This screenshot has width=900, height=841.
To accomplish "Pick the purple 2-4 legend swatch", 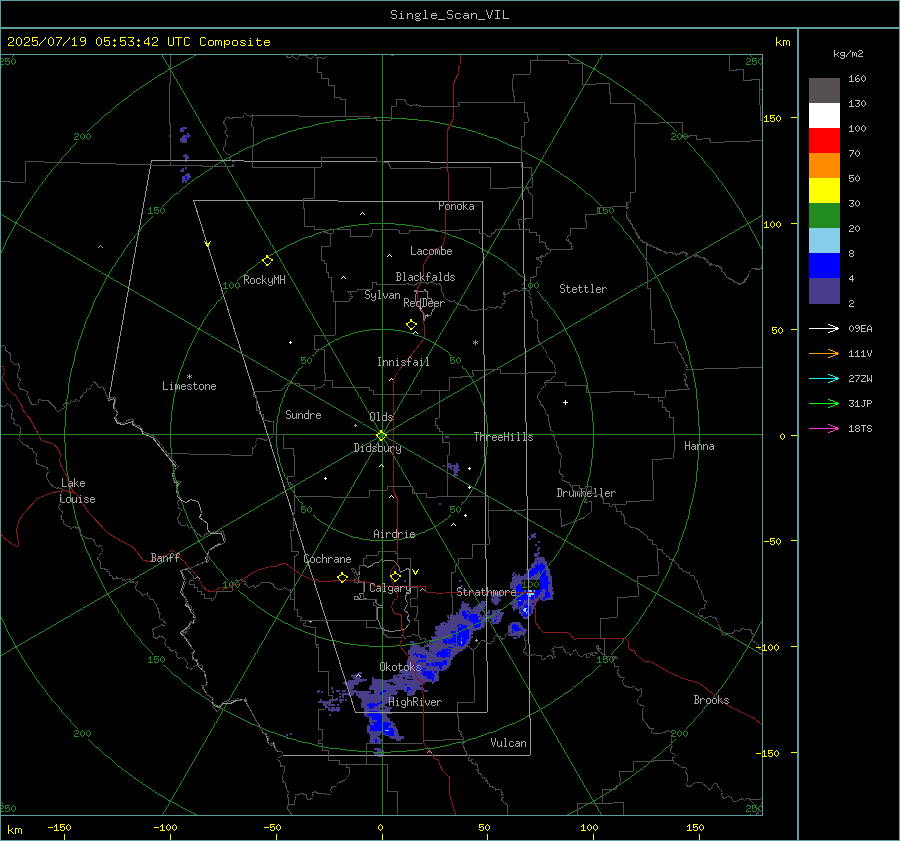I will [824, 290].
